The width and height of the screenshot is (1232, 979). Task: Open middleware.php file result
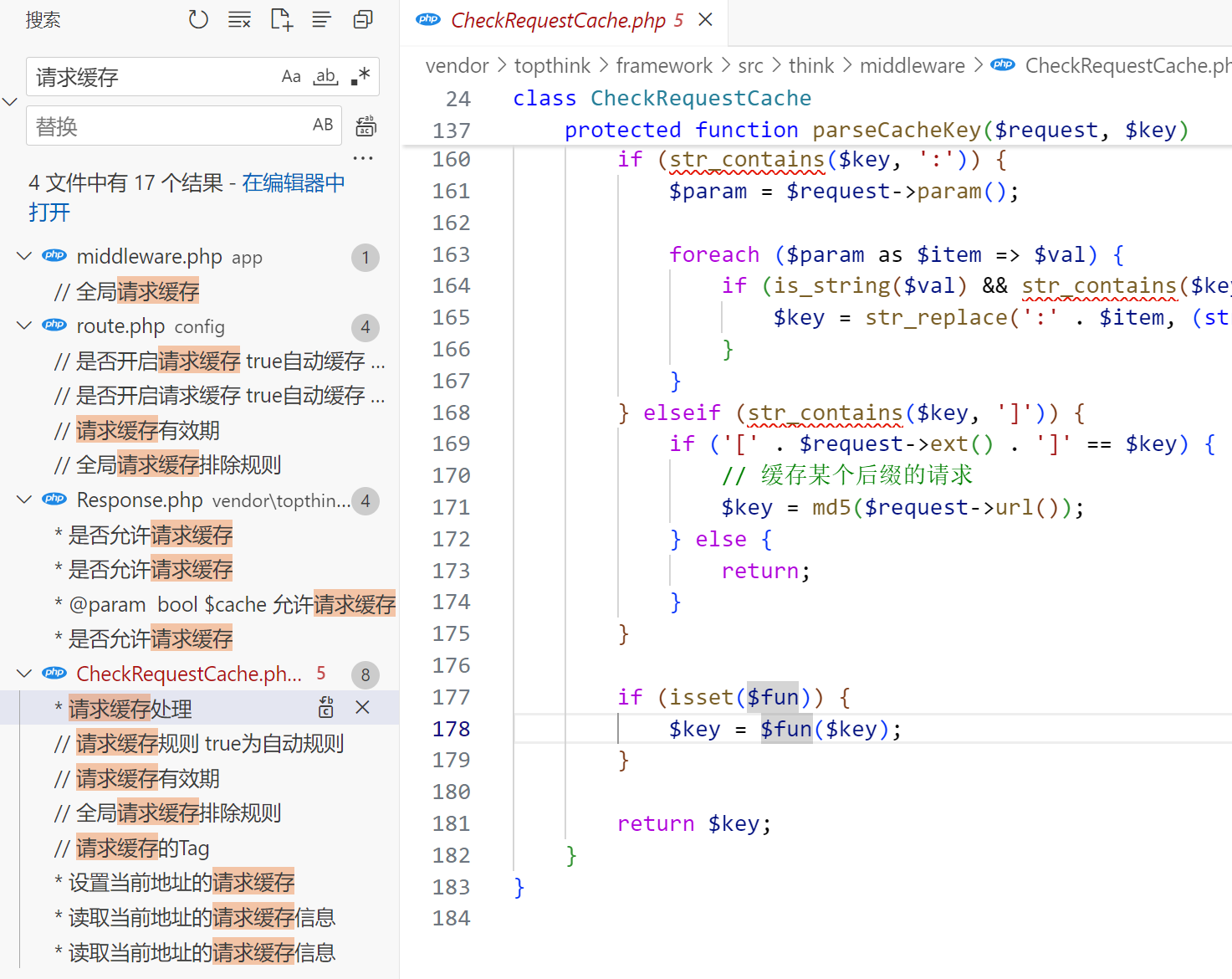click(199, 257)
